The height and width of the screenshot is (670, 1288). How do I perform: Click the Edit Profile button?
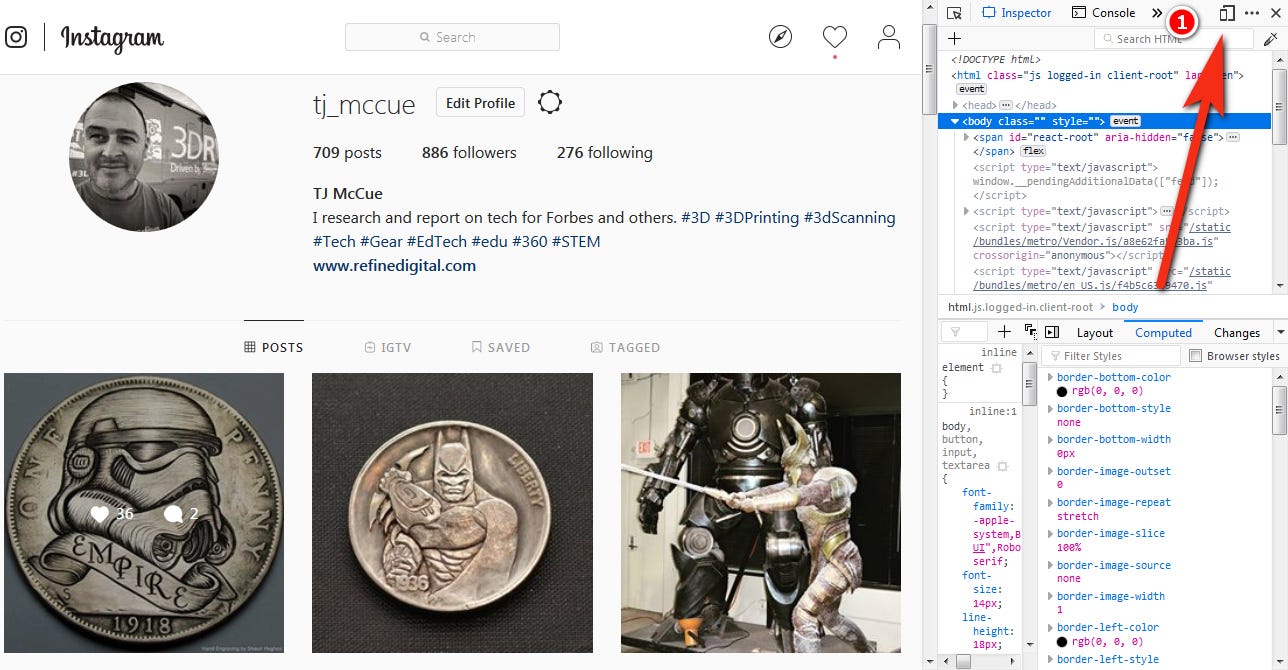click(480, 103)
